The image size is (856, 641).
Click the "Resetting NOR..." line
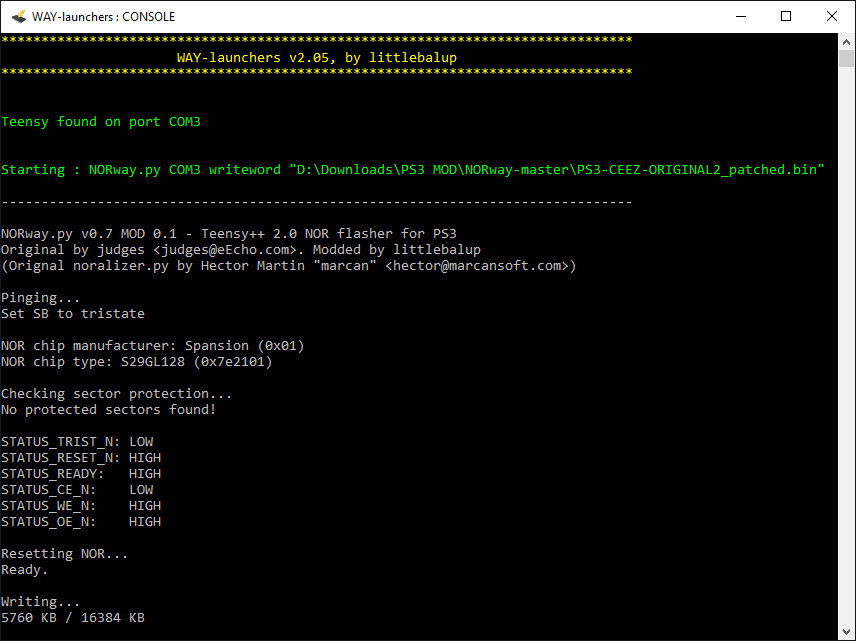coord(64,554)
